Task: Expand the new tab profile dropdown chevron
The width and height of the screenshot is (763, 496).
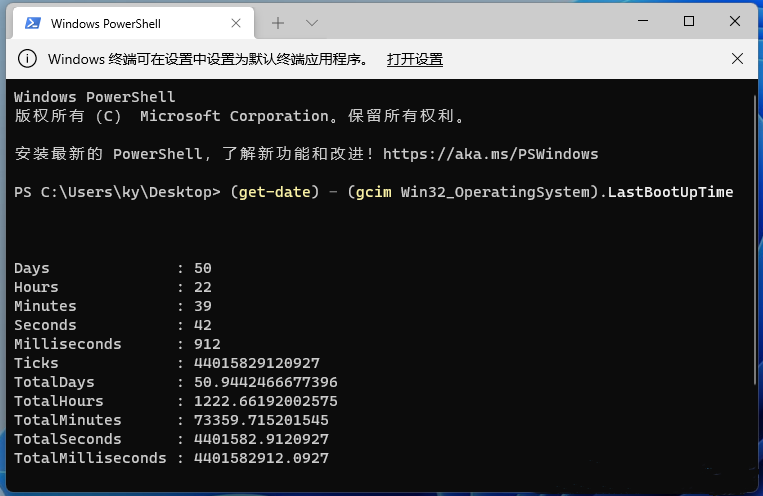Action: click(312, 22)
